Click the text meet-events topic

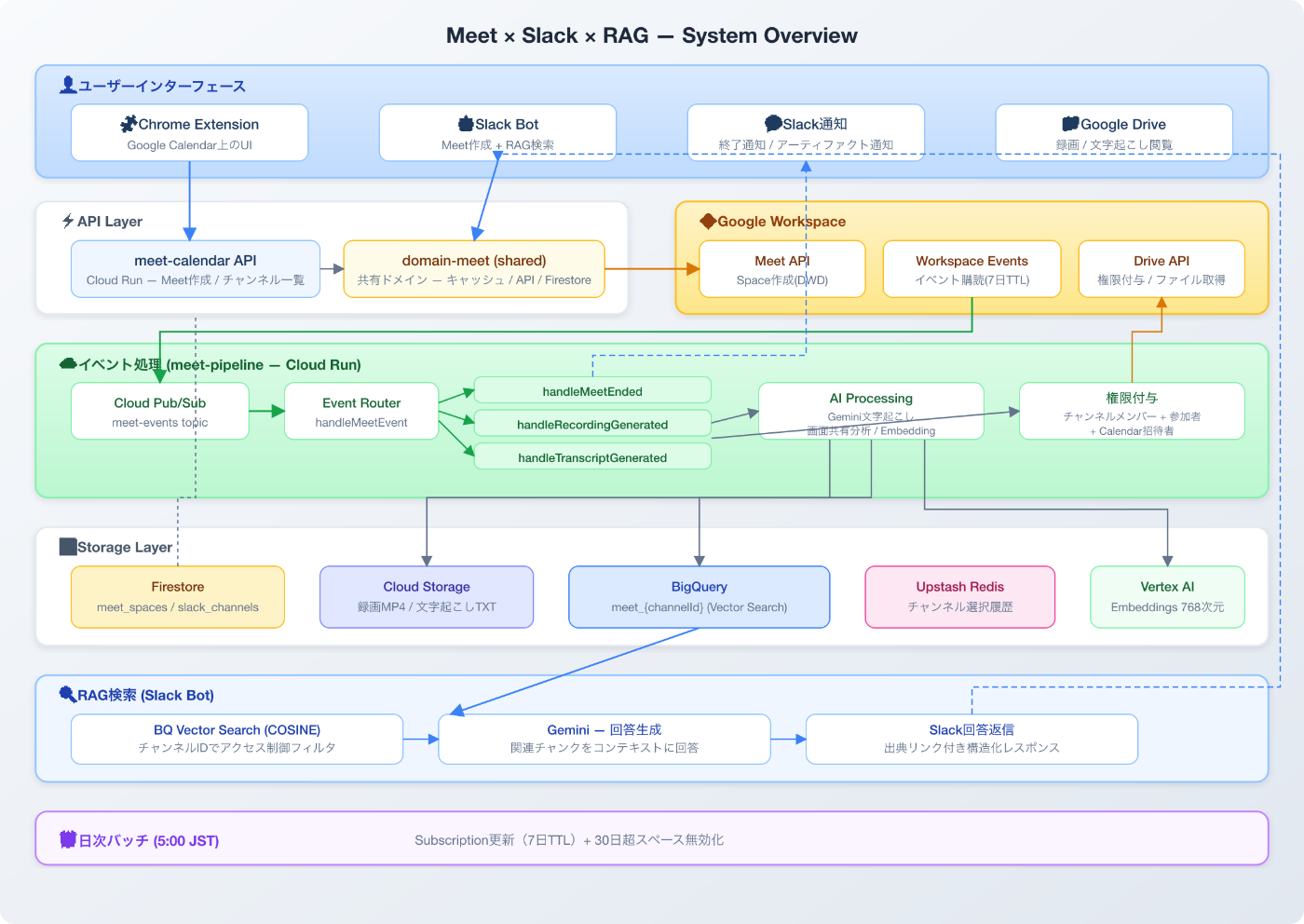coord(160,423)
